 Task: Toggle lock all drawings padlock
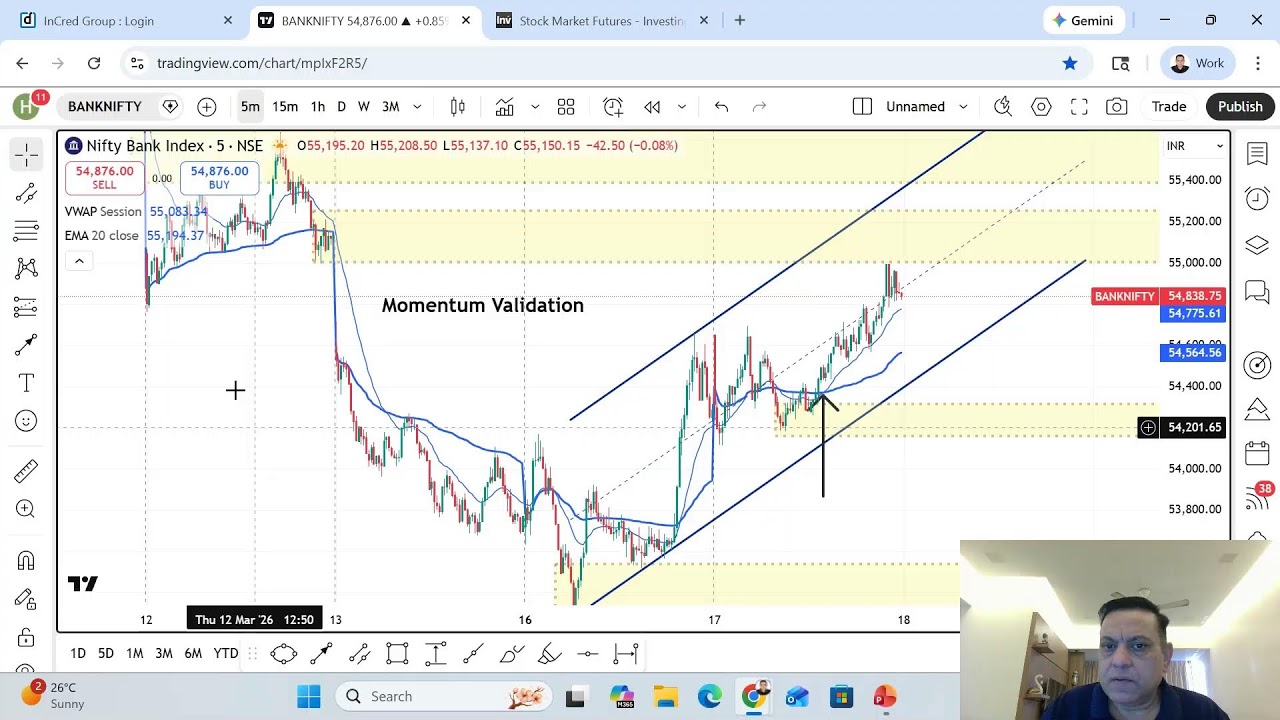click(x=26, y=638)
